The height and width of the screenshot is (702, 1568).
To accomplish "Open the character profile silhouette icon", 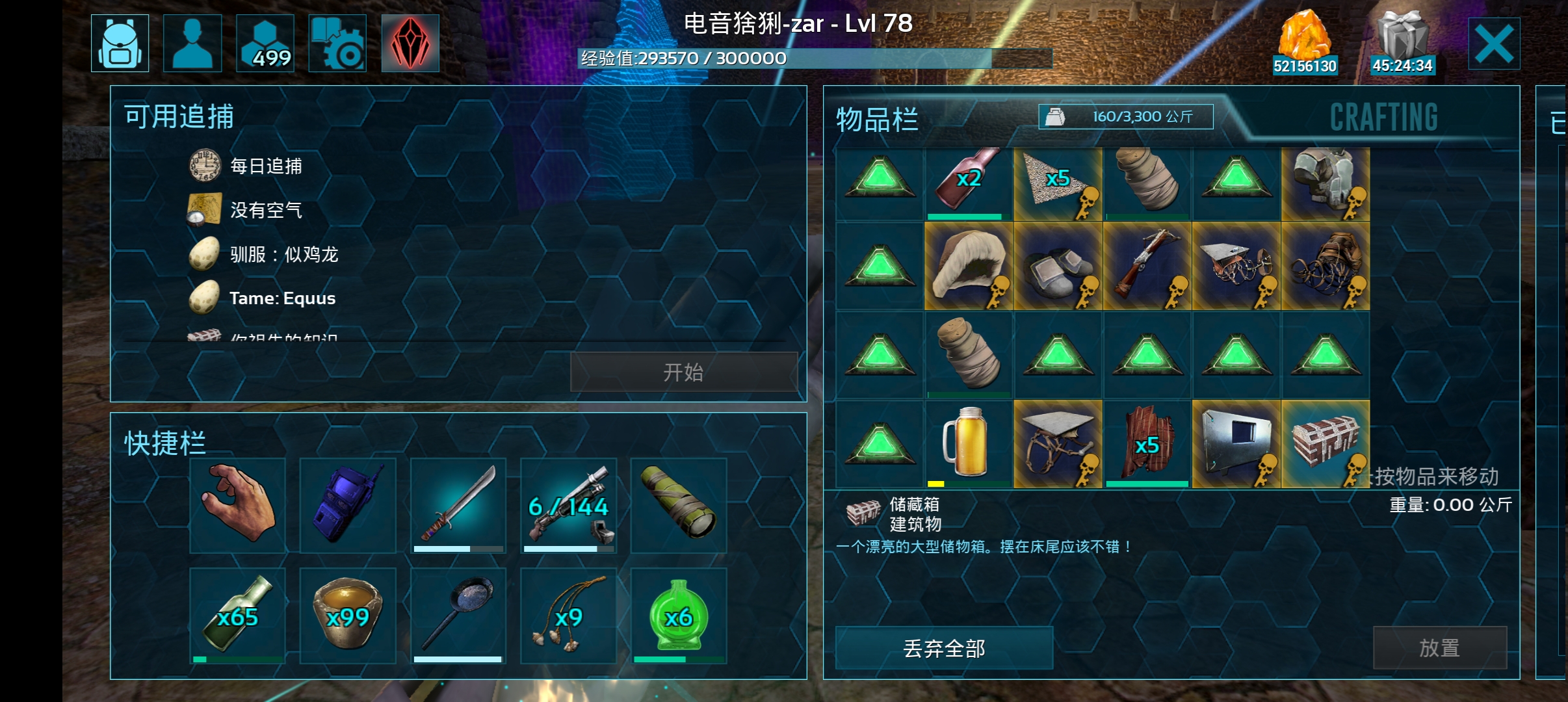I will click(x=192, y=43).
